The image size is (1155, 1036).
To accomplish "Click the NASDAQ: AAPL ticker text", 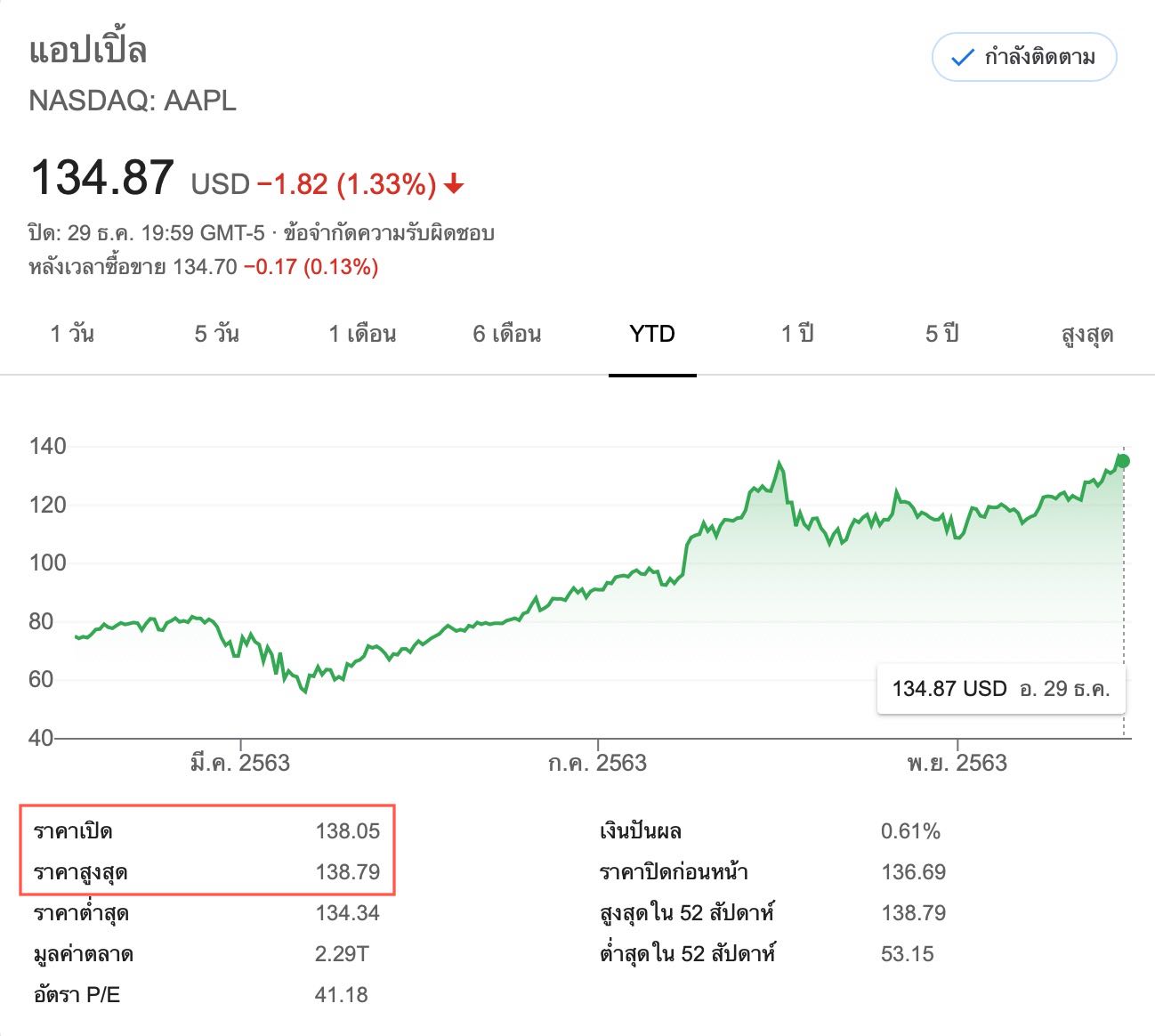I will click(133, 101).
